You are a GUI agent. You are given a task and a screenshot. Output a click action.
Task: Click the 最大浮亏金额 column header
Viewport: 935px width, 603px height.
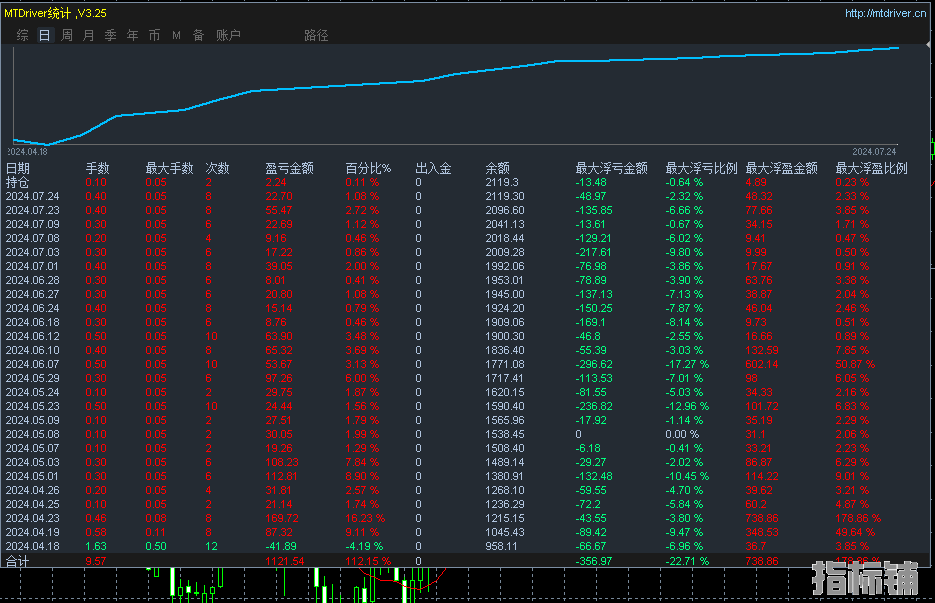611,169
